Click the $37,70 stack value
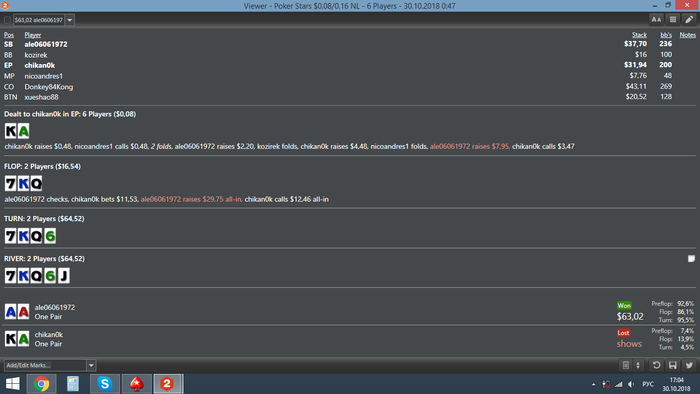 635,44
